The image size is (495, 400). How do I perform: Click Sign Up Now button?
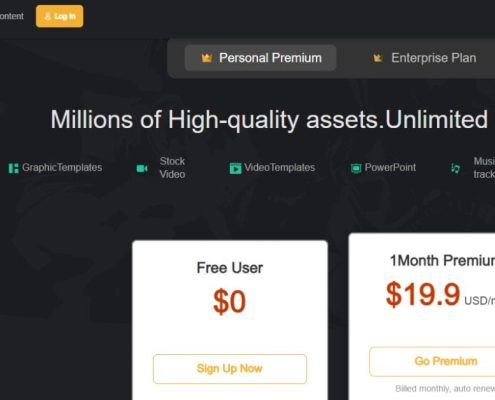[230, 369]
